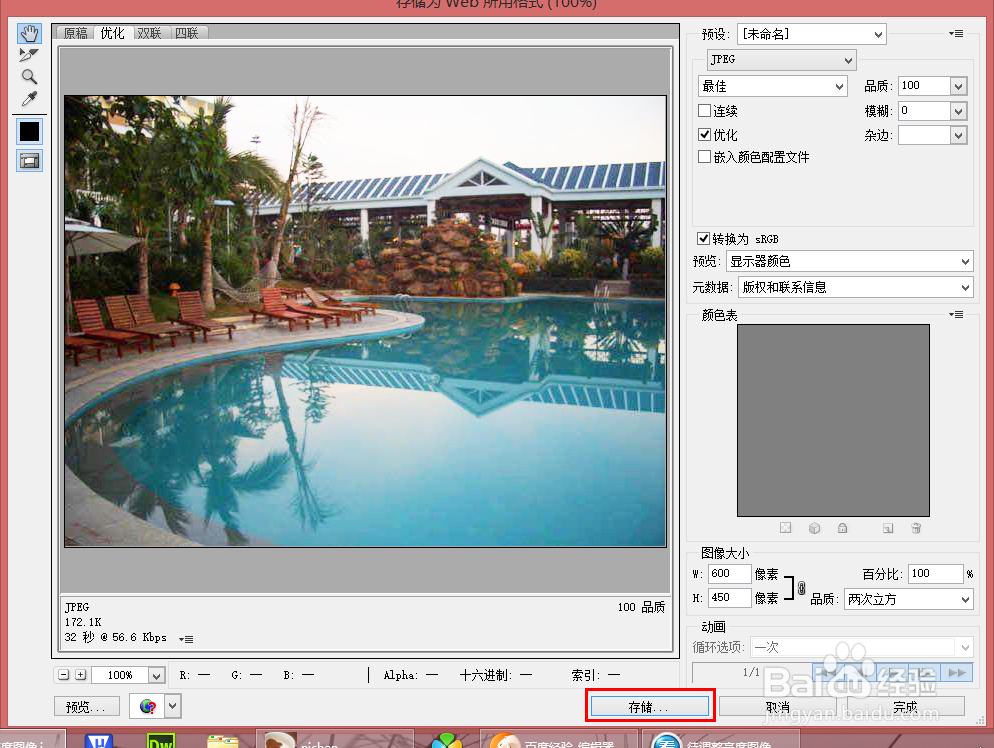Click the black eyedropper color swatch
The image size is (994, 748).
pos(29,132)
